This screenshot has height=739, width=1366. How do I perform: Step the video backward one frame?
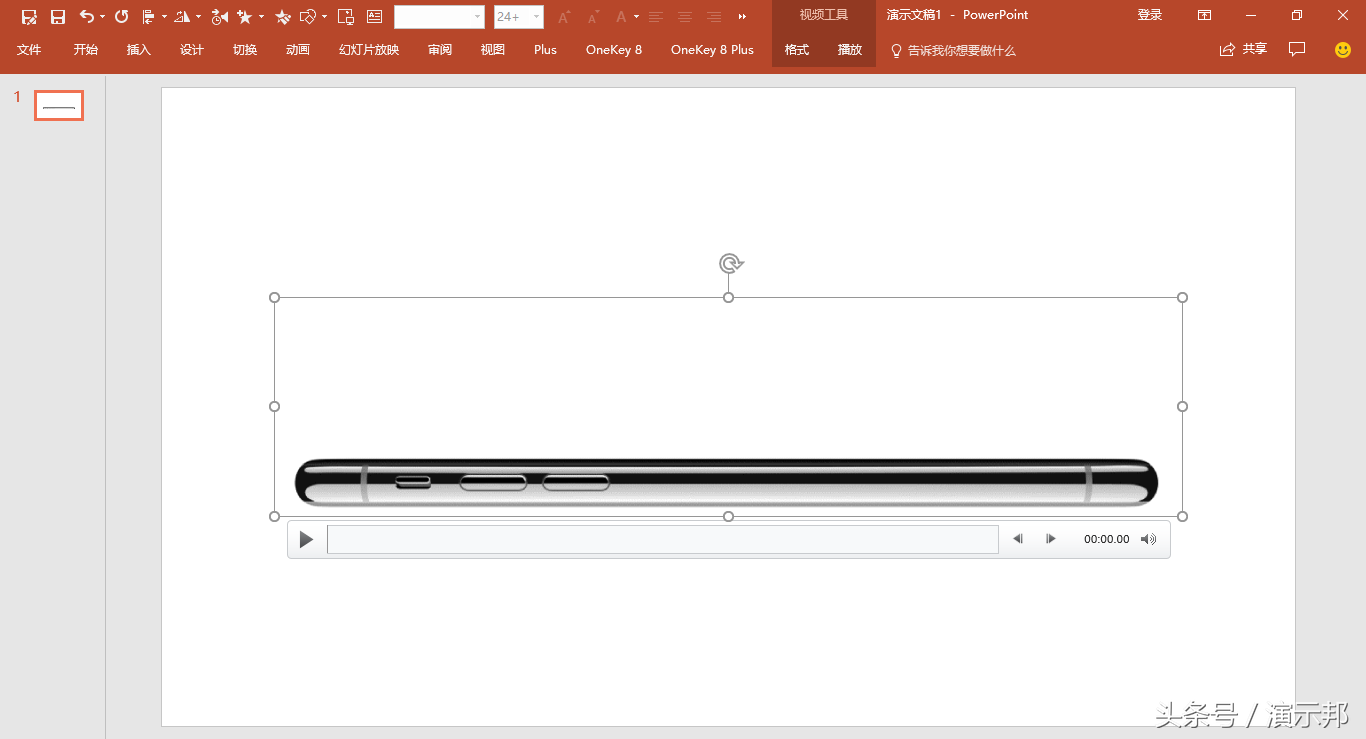point(1018,539)
